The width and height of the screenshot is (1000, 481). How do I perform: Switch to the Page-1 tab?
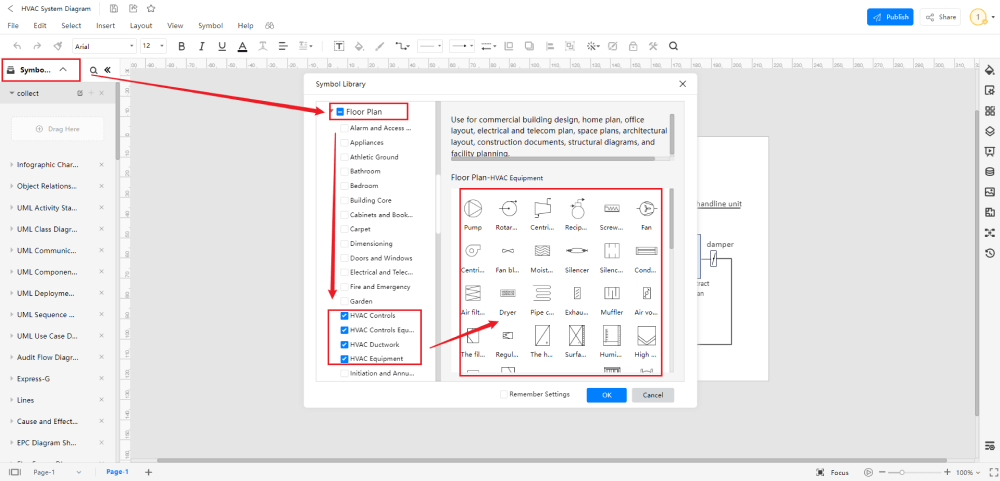click(117, 472)
